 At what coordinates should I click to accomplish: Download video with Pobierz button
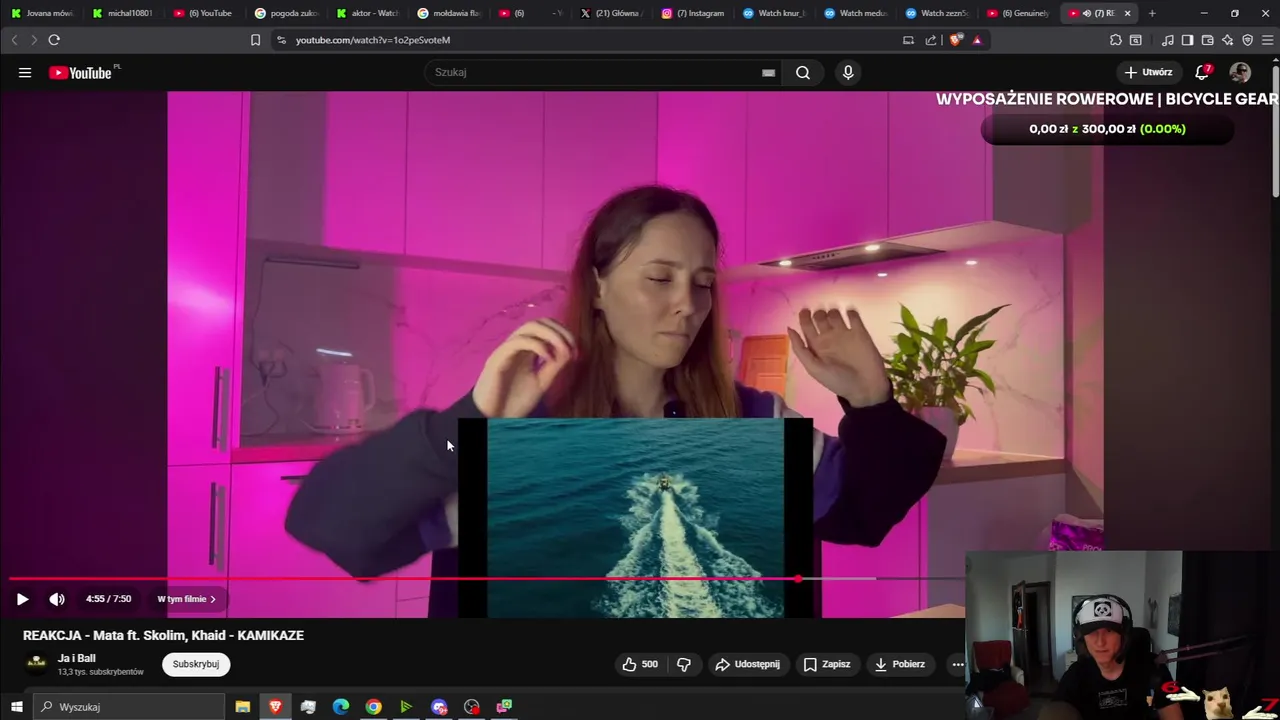[x=900, y=664]
